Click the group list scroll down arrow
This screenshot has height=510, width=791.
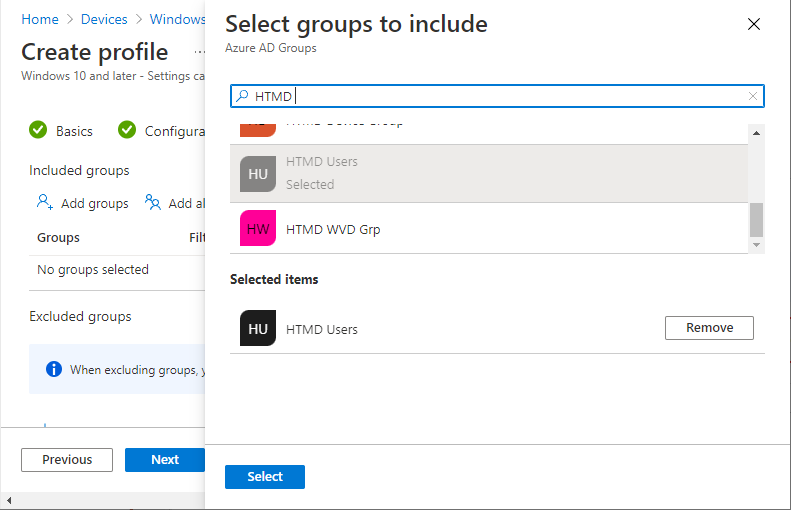tap(756, 245)
